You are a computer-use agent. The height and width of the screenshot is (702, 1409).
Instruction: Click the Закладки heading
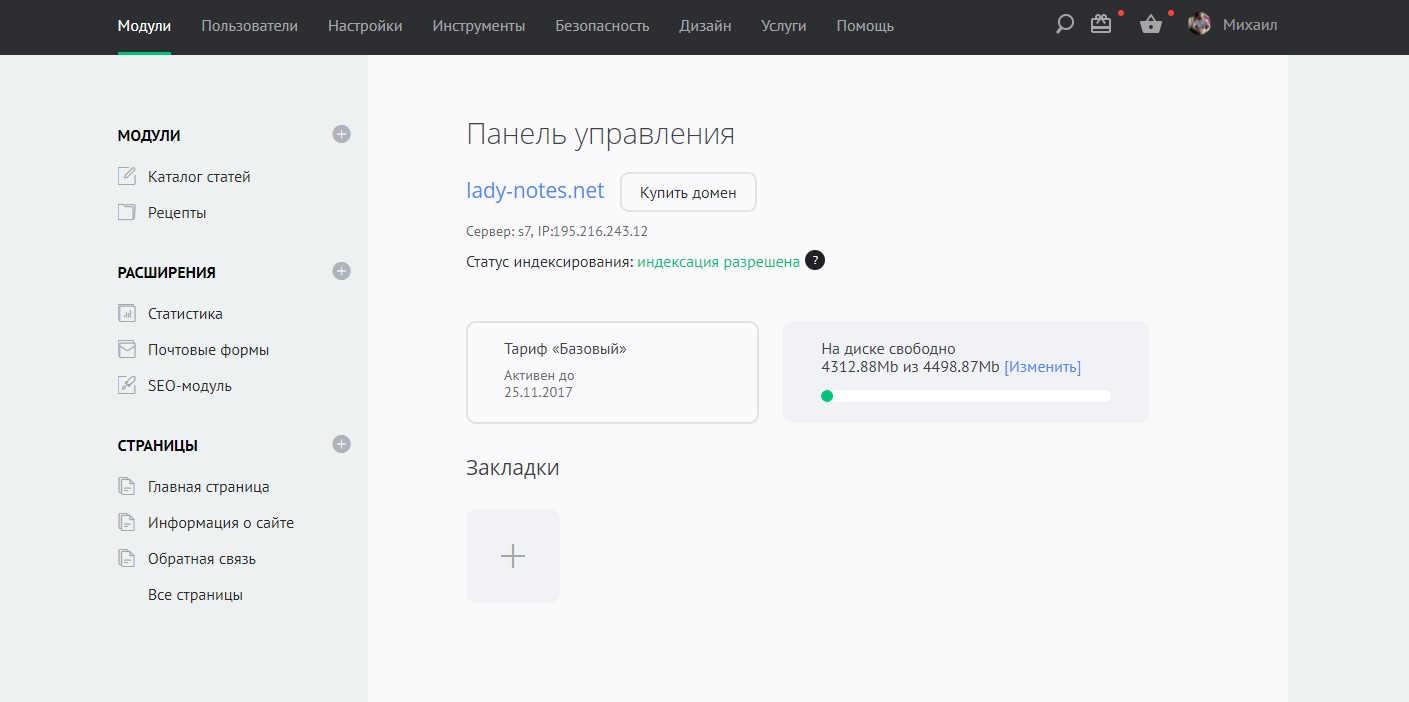pos(512,467)
